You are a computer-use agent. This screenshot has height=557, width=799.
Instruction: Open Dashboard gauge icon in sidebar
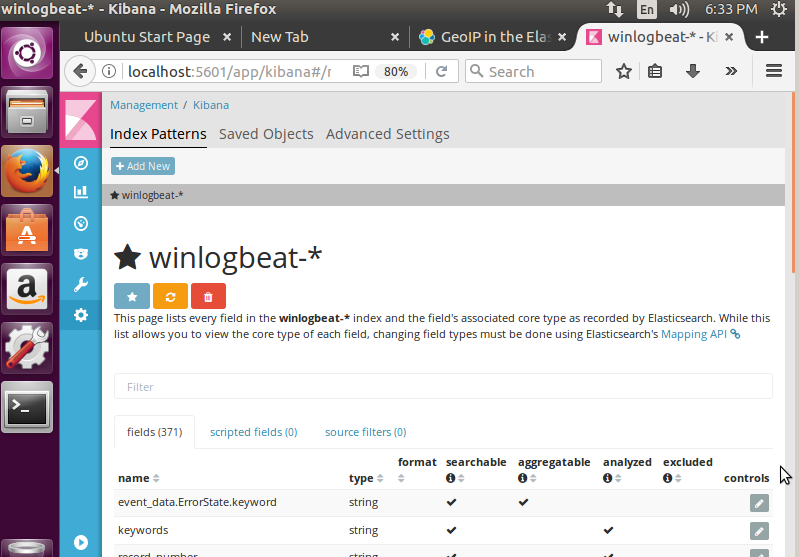click(81, 223)
